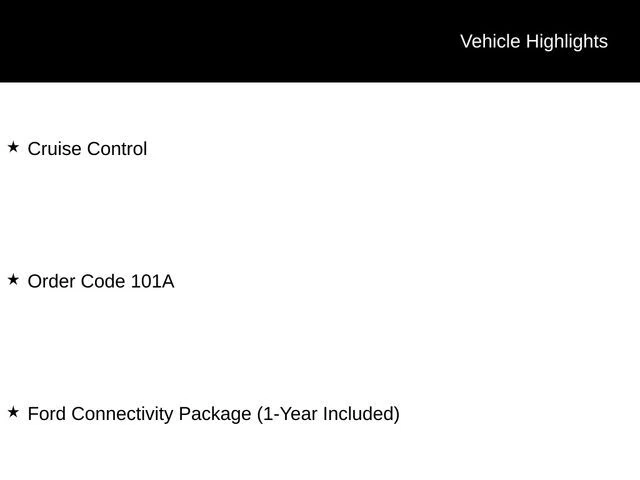Viewport: 640px width, 480px height.
Task: Click the word "Connectivity" in the list
Action: (122, 414)
